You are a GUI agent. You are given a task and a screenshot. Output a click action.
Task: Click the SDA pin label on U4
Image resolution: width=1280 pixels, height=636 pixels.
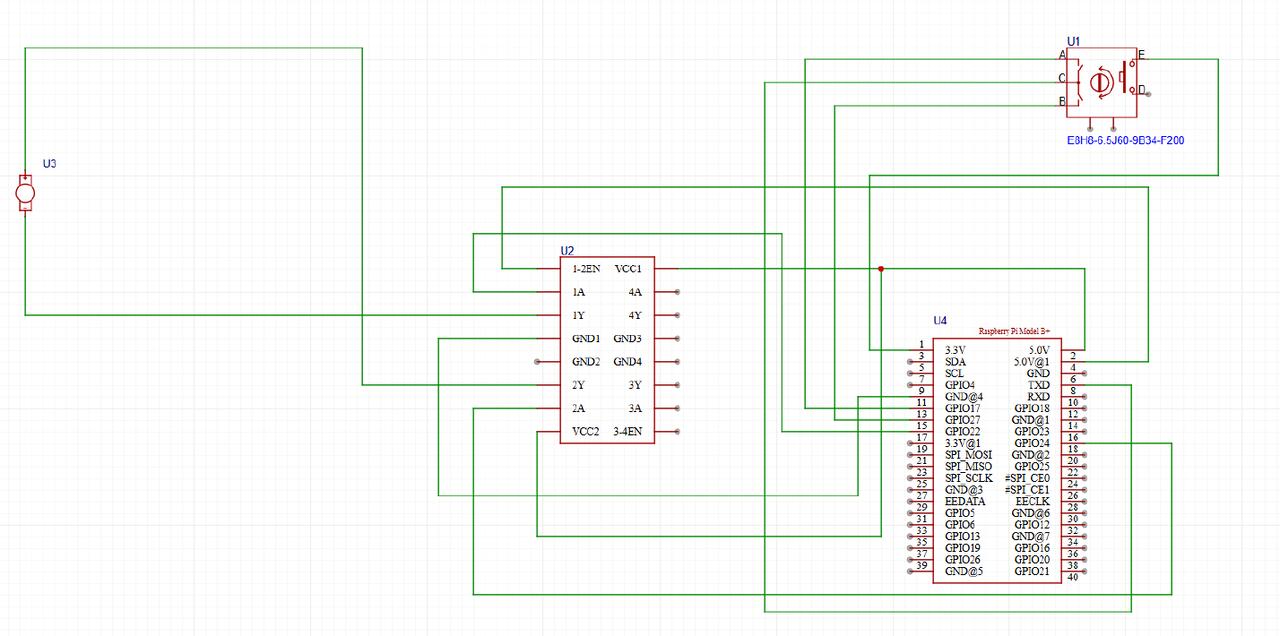(x=955, y=362)
